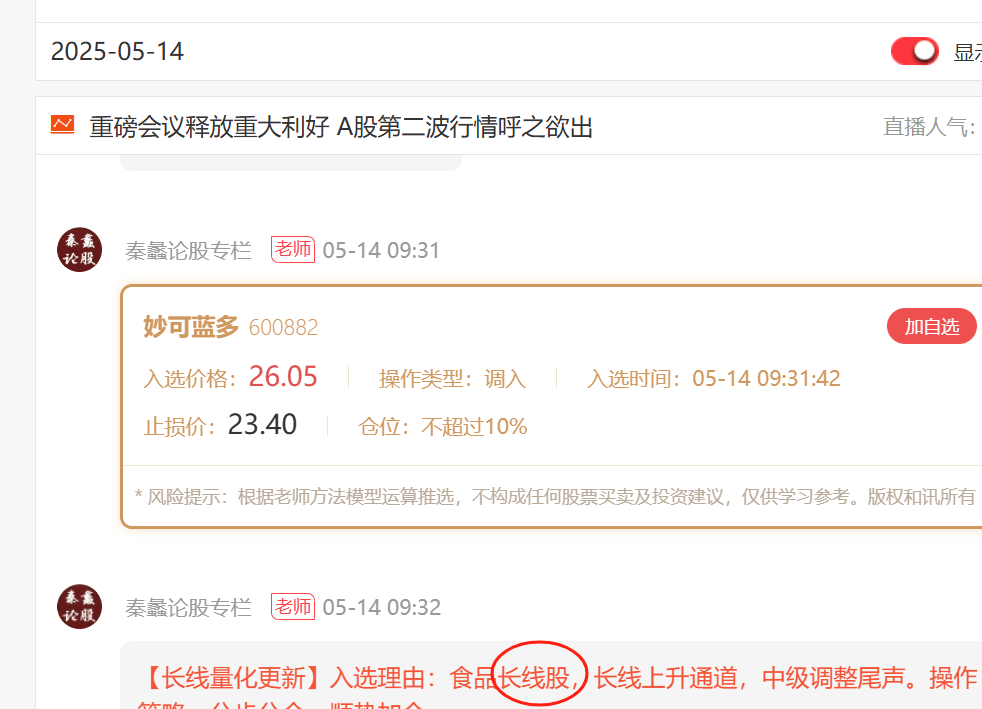The image size is (982, 709).
Task: Toggle the red display switch
Action: click(x=914, y=51)
